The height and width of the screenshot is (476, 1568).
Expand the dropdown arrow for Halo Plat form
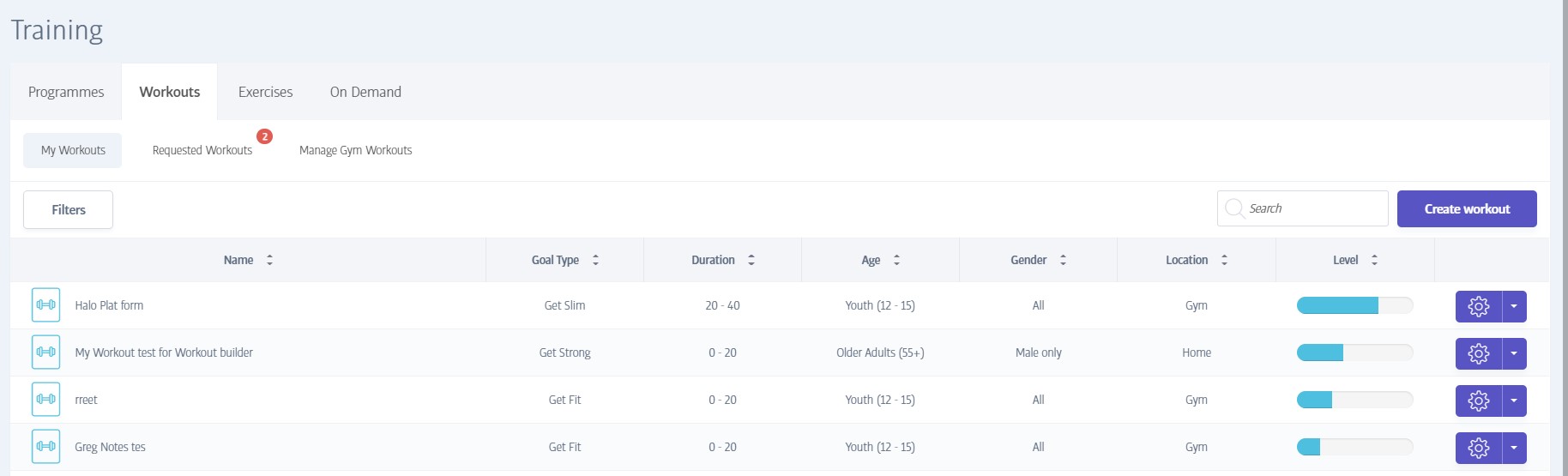(x=1515, y=306)
